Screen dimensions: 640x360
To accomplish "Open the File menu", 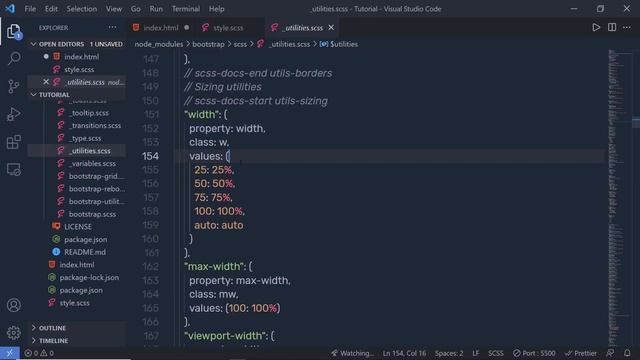I will 30,9.
